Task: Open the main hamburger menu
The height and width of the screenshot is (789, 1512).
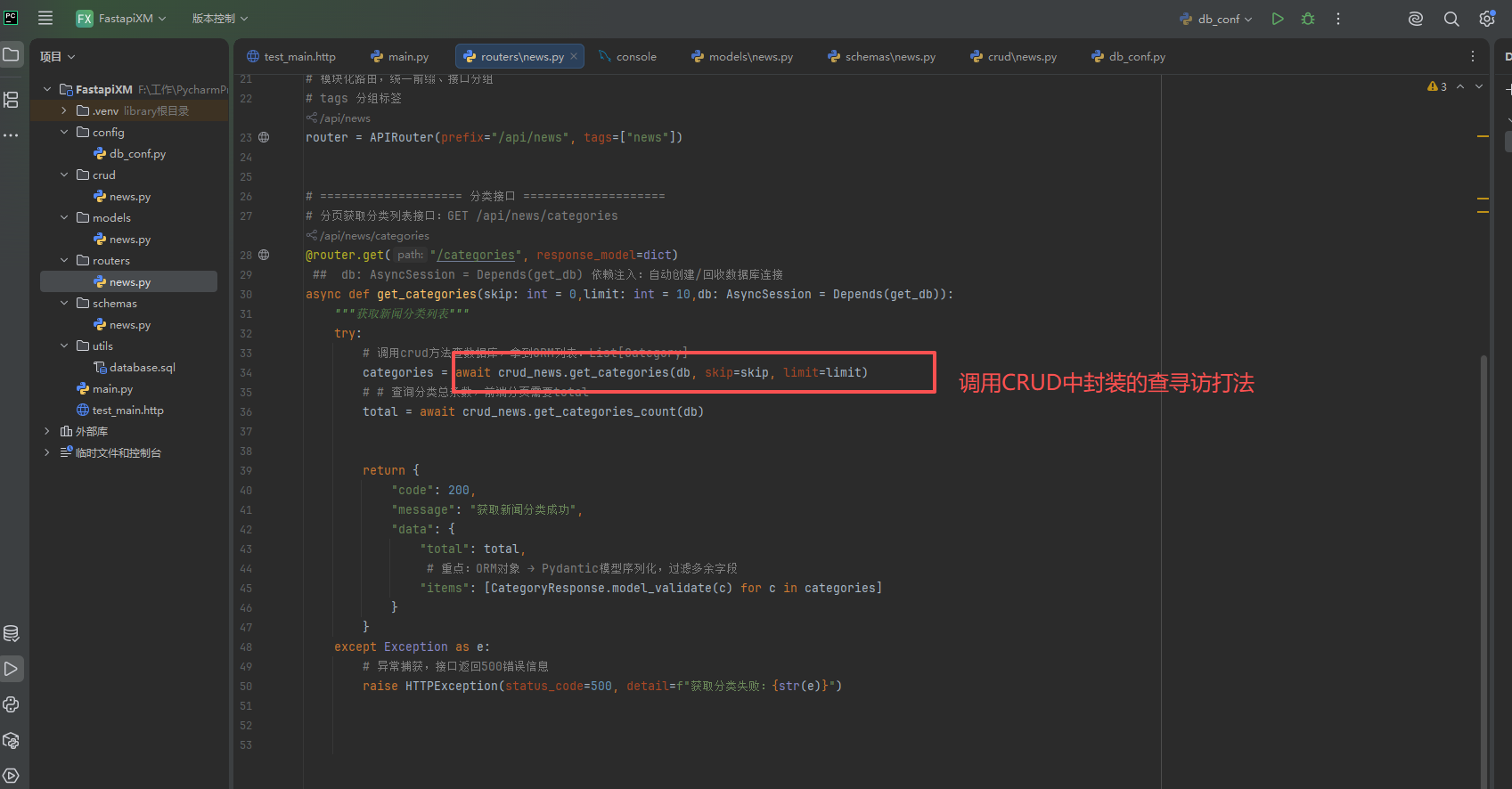Action: click(x=45, y=18)
